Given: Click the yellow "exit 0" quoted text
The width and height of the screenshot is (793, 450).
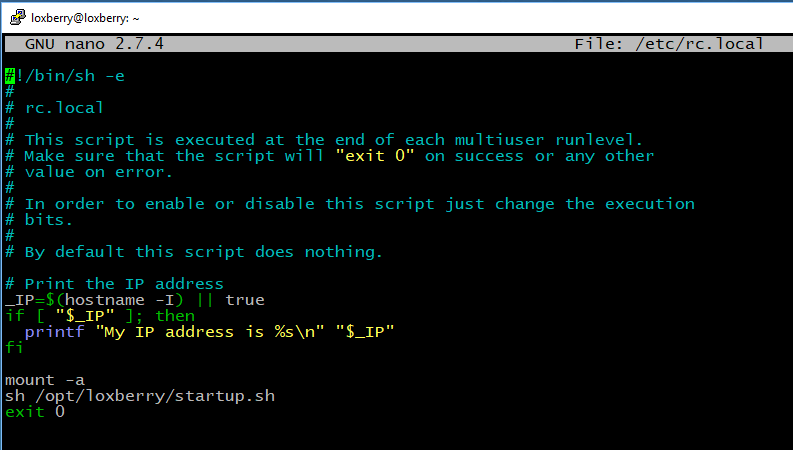Looking at the screenshot, I should (x=375, y=156).
